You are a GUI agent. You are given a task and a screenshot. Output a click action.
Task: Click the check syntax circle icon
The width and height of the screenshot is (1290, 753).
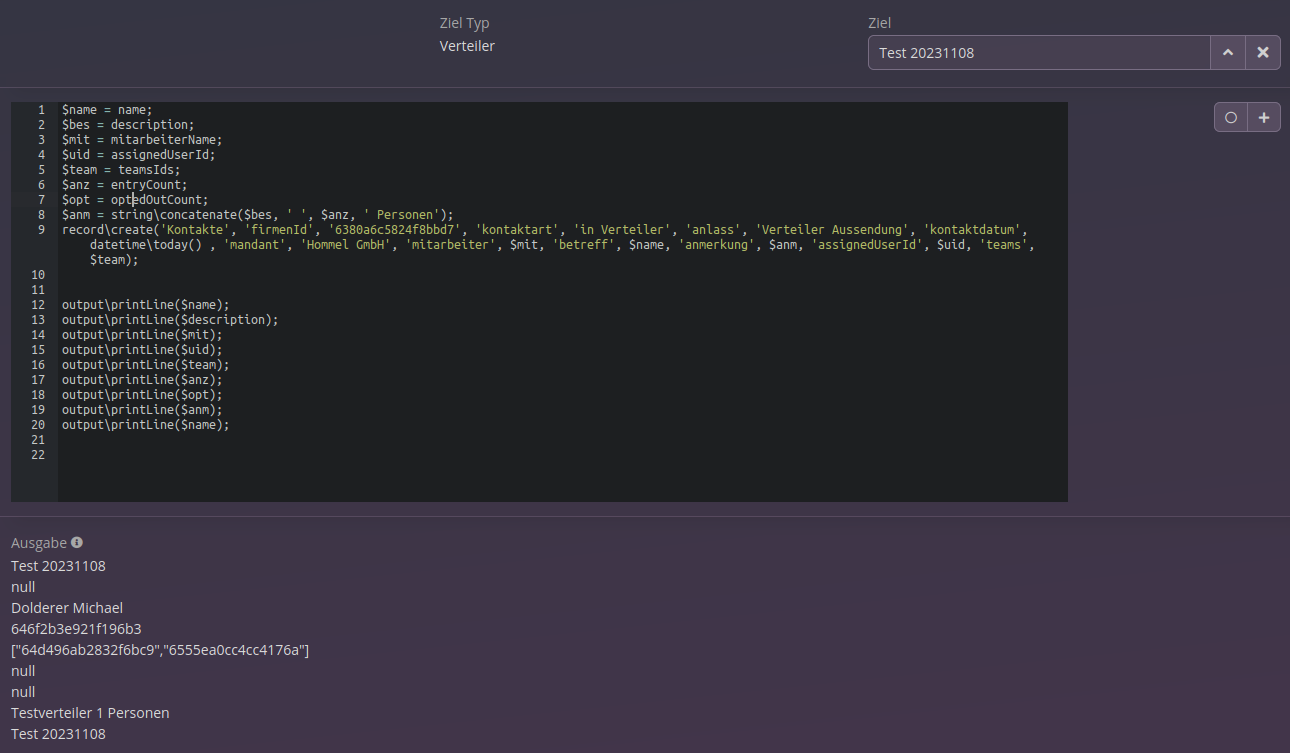1231,118
